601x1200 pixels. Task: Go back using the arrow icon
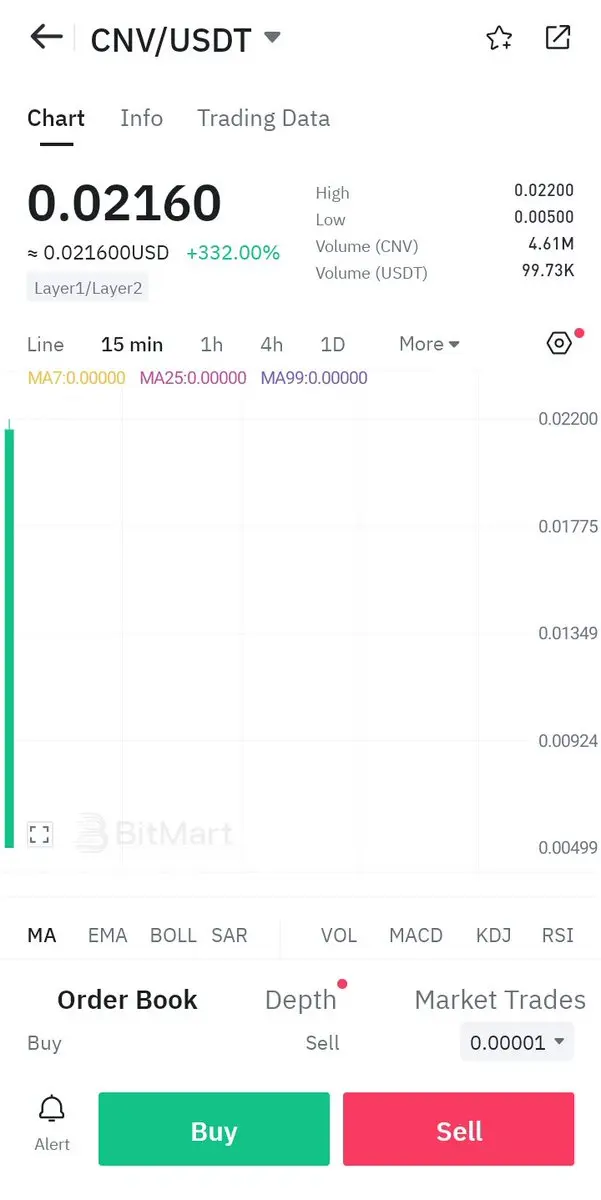46,38
